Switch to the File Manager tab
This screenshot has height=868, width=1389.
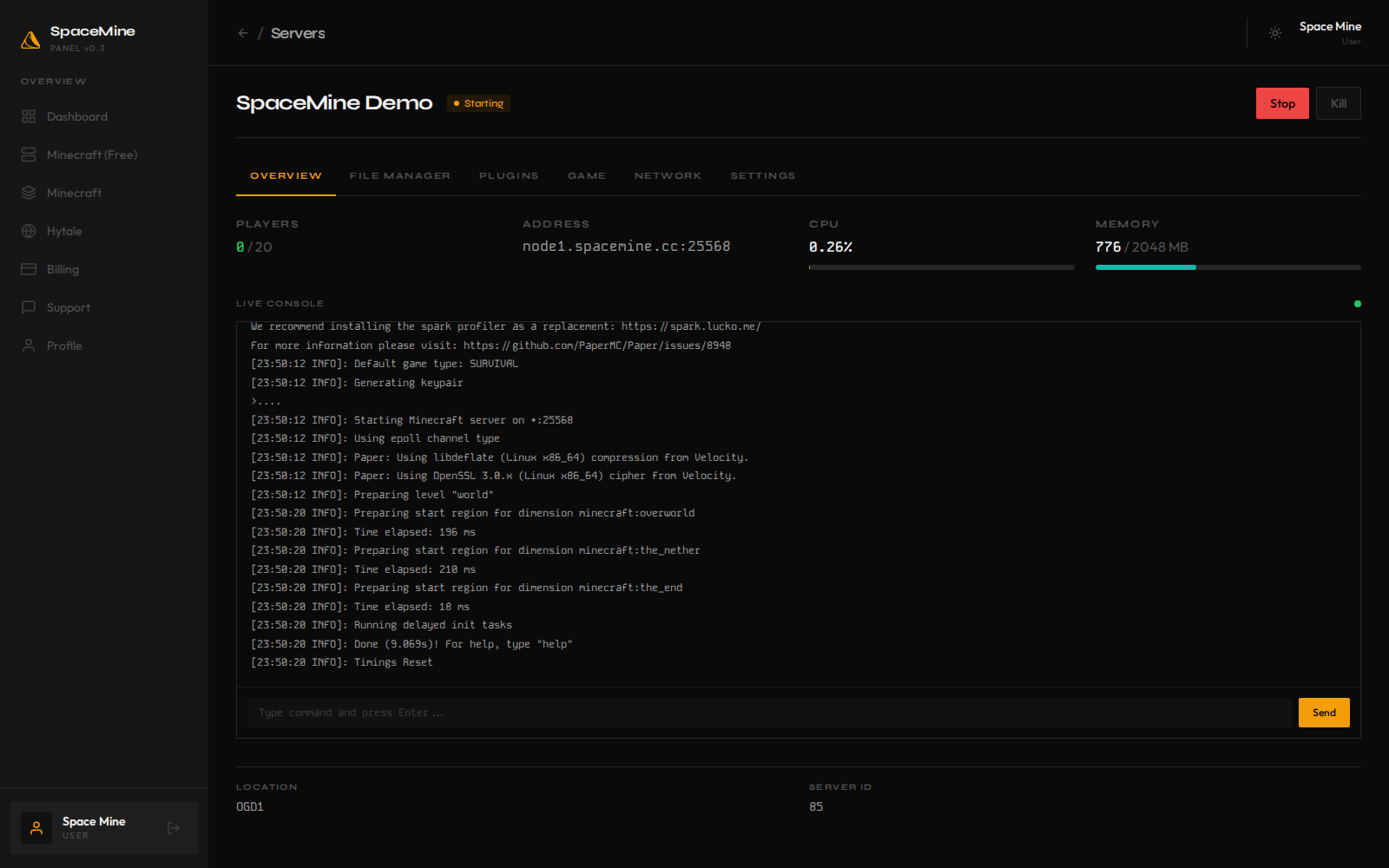(x=400, y=176)
